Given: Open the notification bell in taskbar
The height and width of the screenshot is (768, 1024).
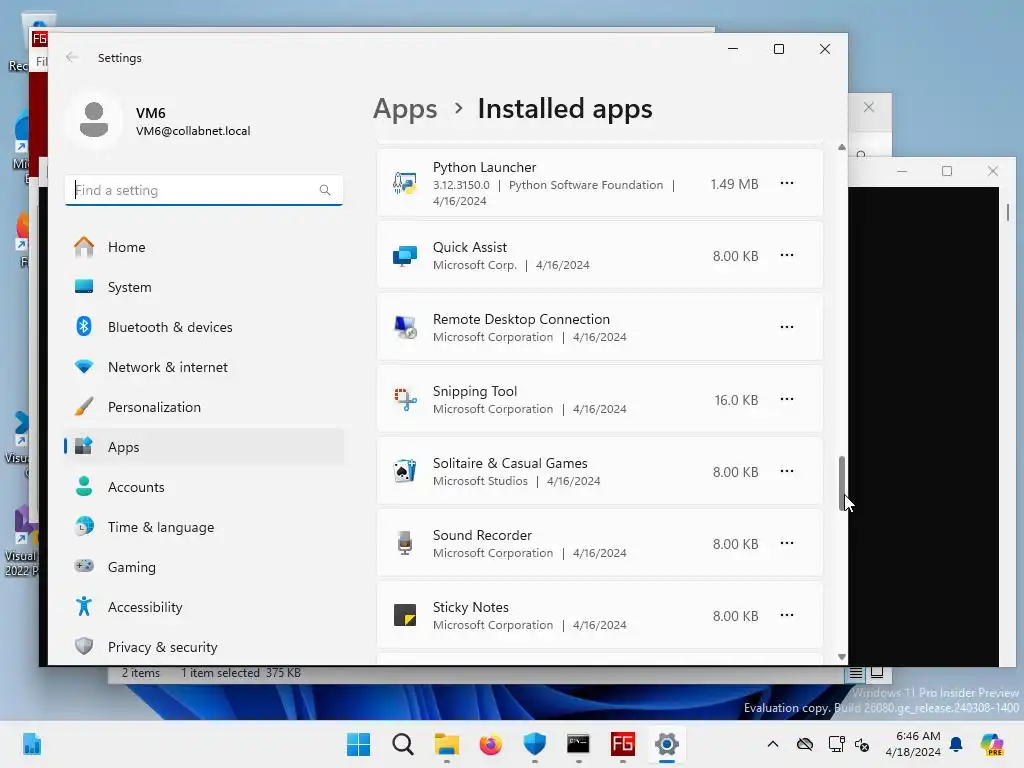Looking at the screenshot, I should [x=956, y=744].
